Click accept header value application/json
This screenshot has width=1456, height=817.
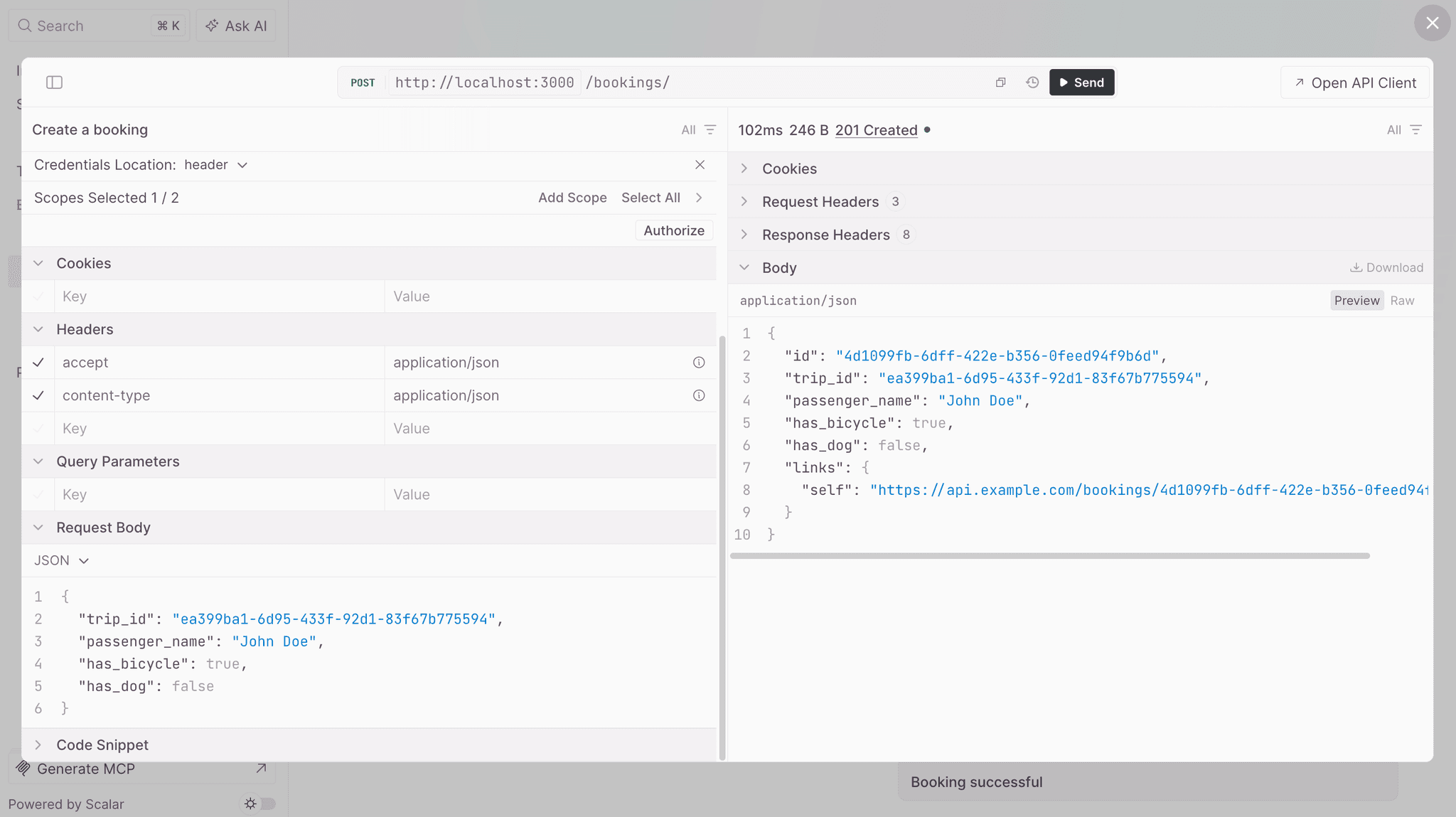[x=446, y=363]
